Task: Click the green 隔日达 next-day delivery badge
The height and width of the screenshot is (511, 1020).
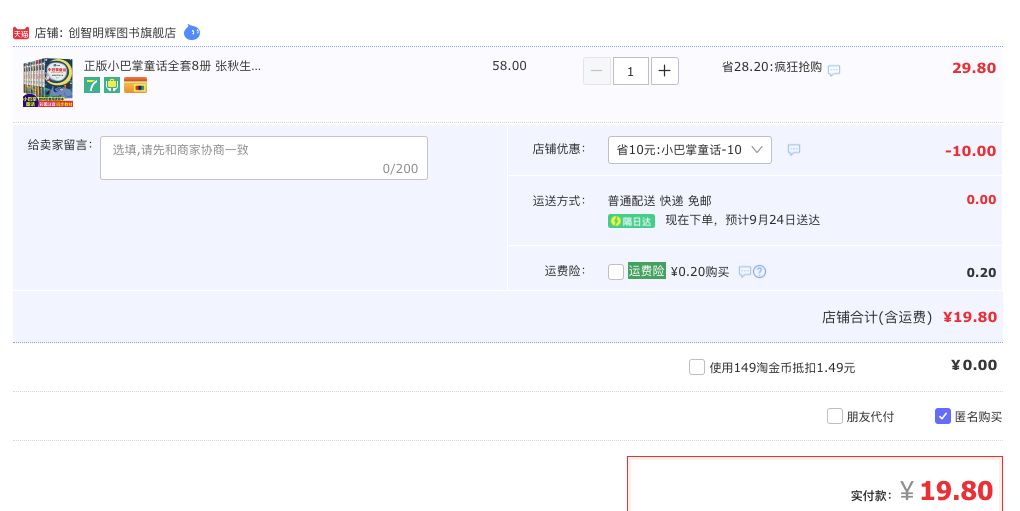Action: point(631,221)
